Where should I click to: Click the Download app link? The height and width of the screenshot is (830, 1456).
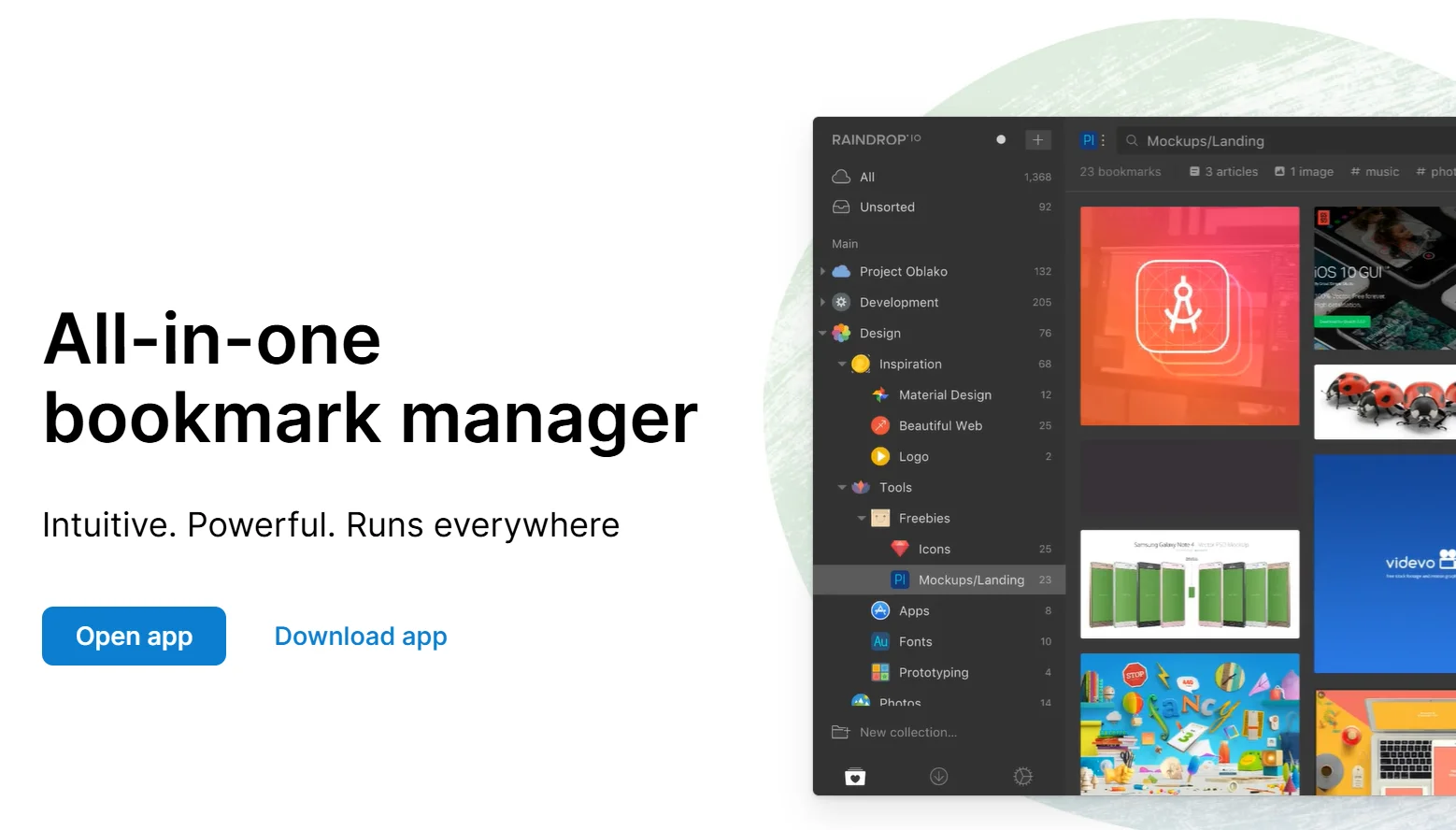(x=361, y=637)
